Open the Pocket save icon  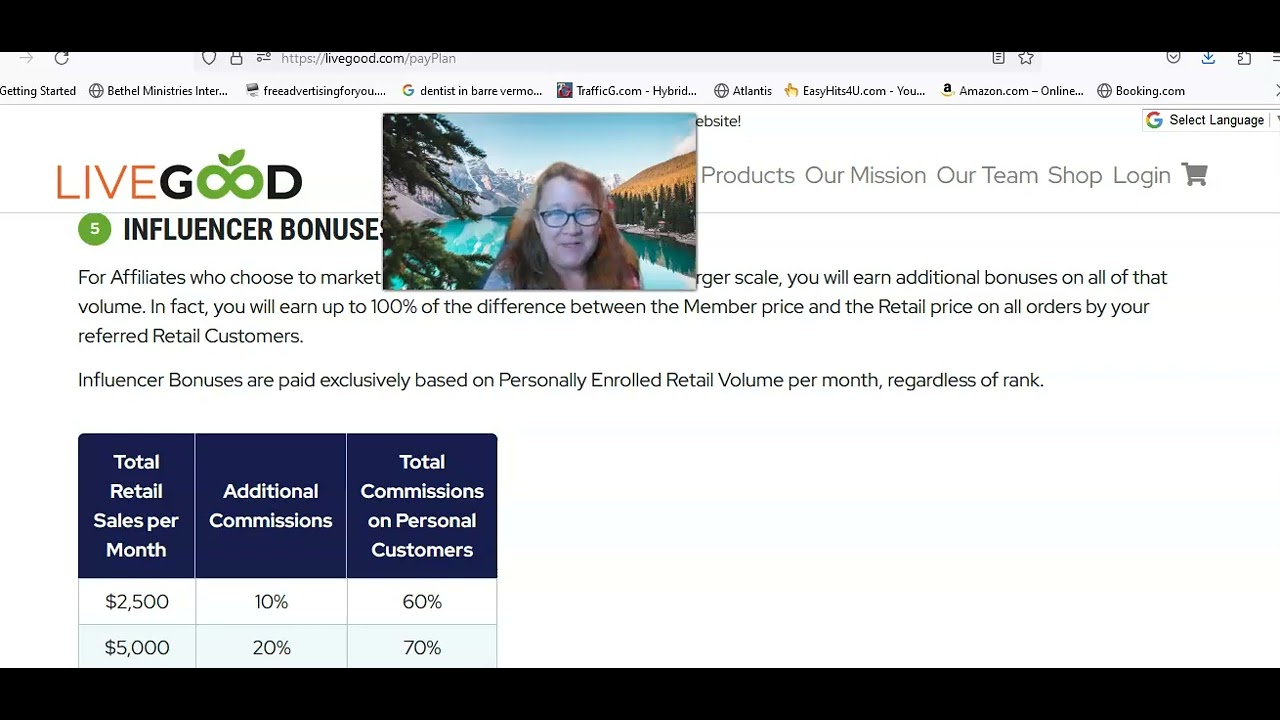[1174, 58]
